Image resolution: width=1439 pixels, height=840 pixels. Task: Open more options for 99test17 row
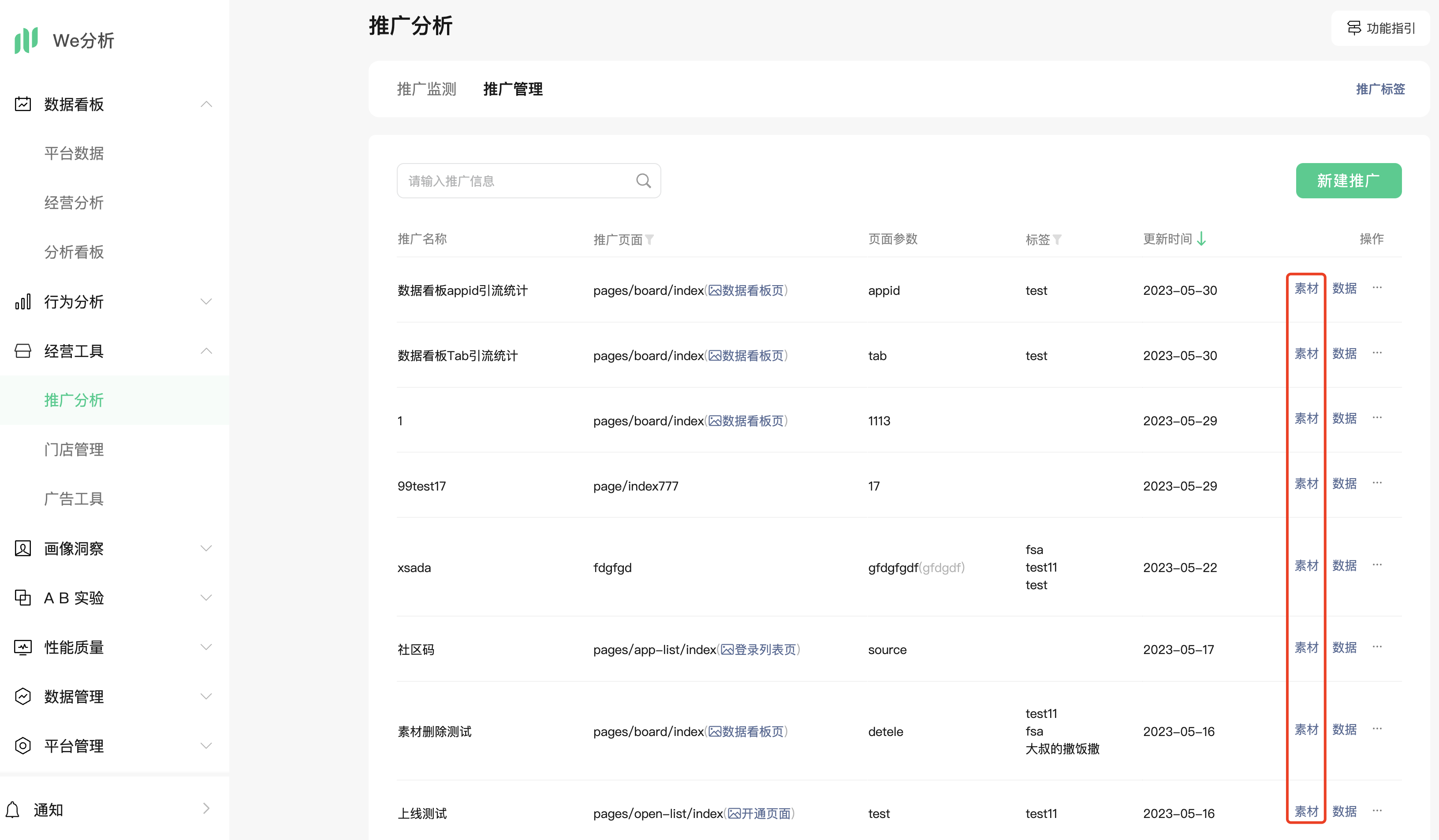coord(1377,483)
